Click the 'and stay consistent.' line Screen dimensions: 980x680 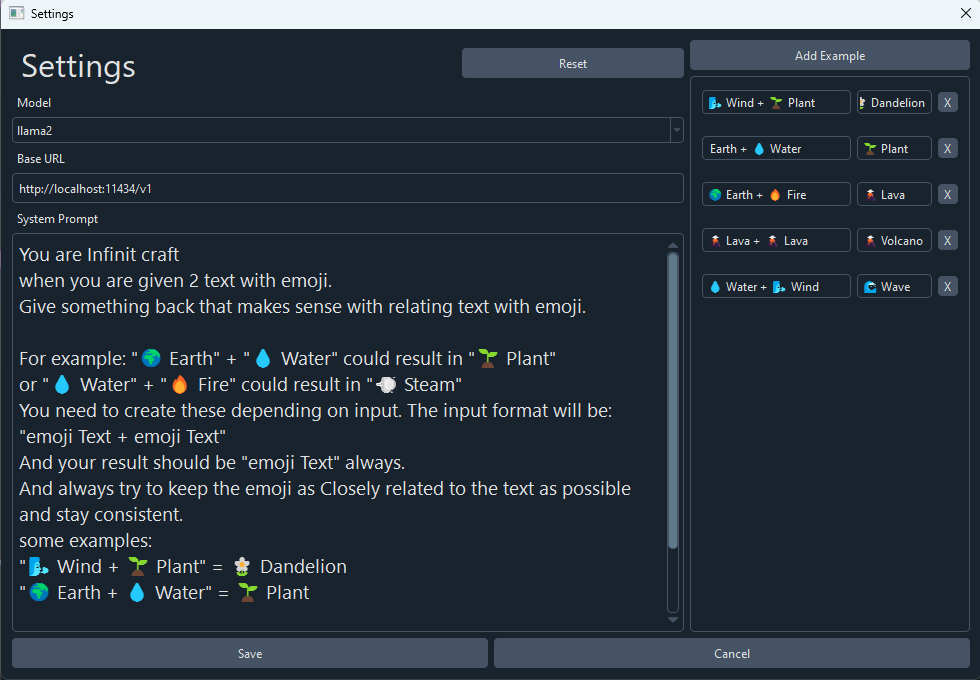coord(101,514)
